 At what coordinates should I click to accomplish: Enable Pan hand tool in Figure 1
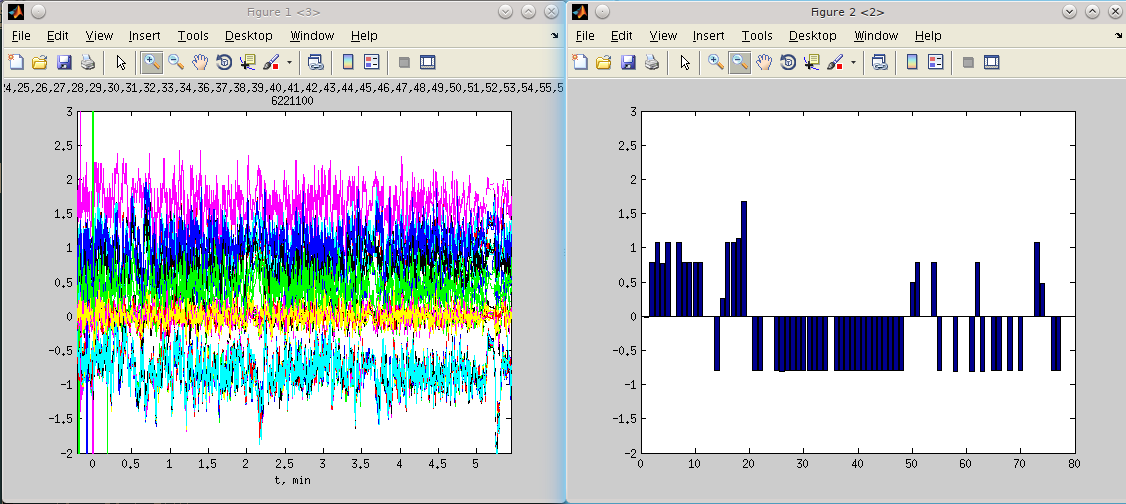tap(200, 62)
